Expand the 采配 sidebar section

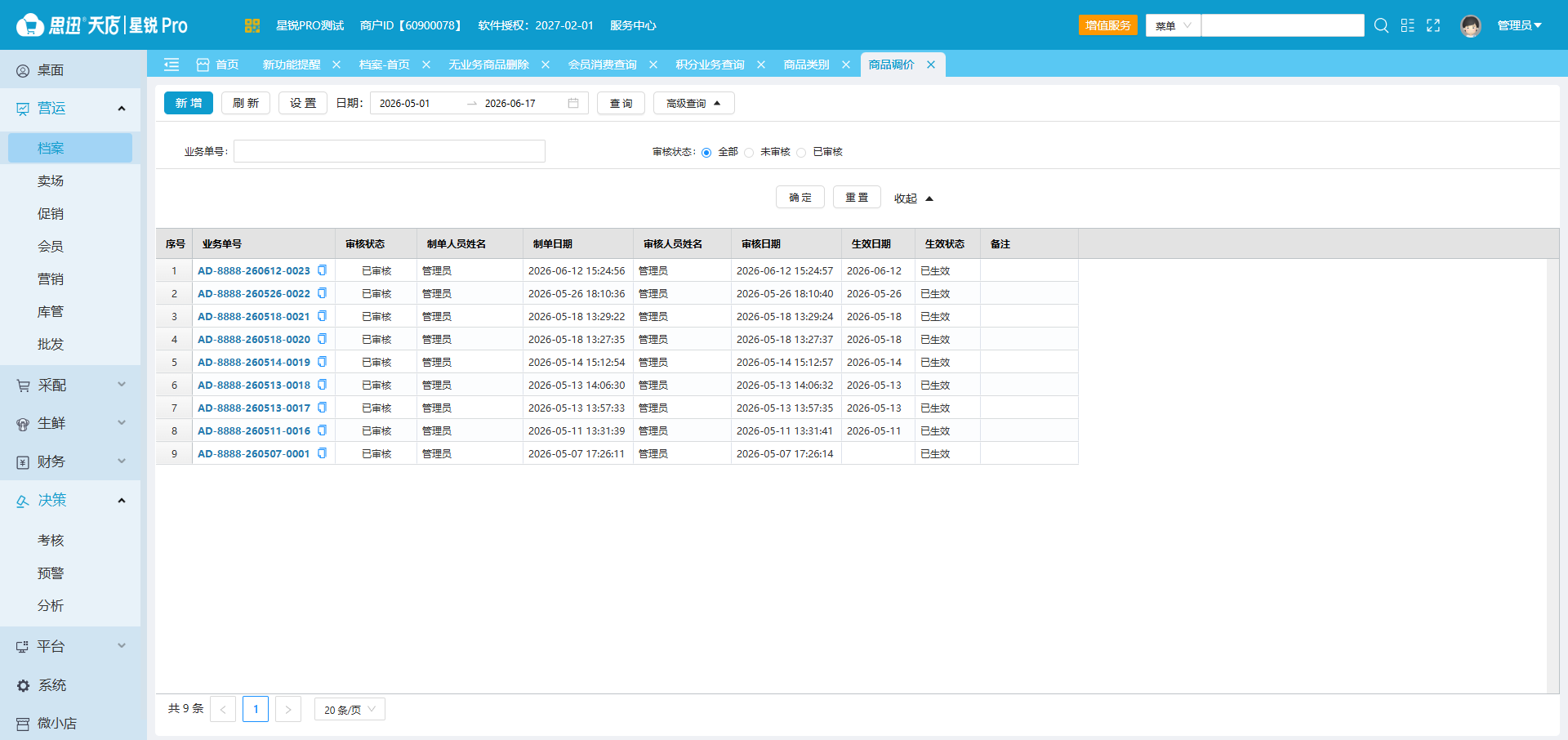122,385
